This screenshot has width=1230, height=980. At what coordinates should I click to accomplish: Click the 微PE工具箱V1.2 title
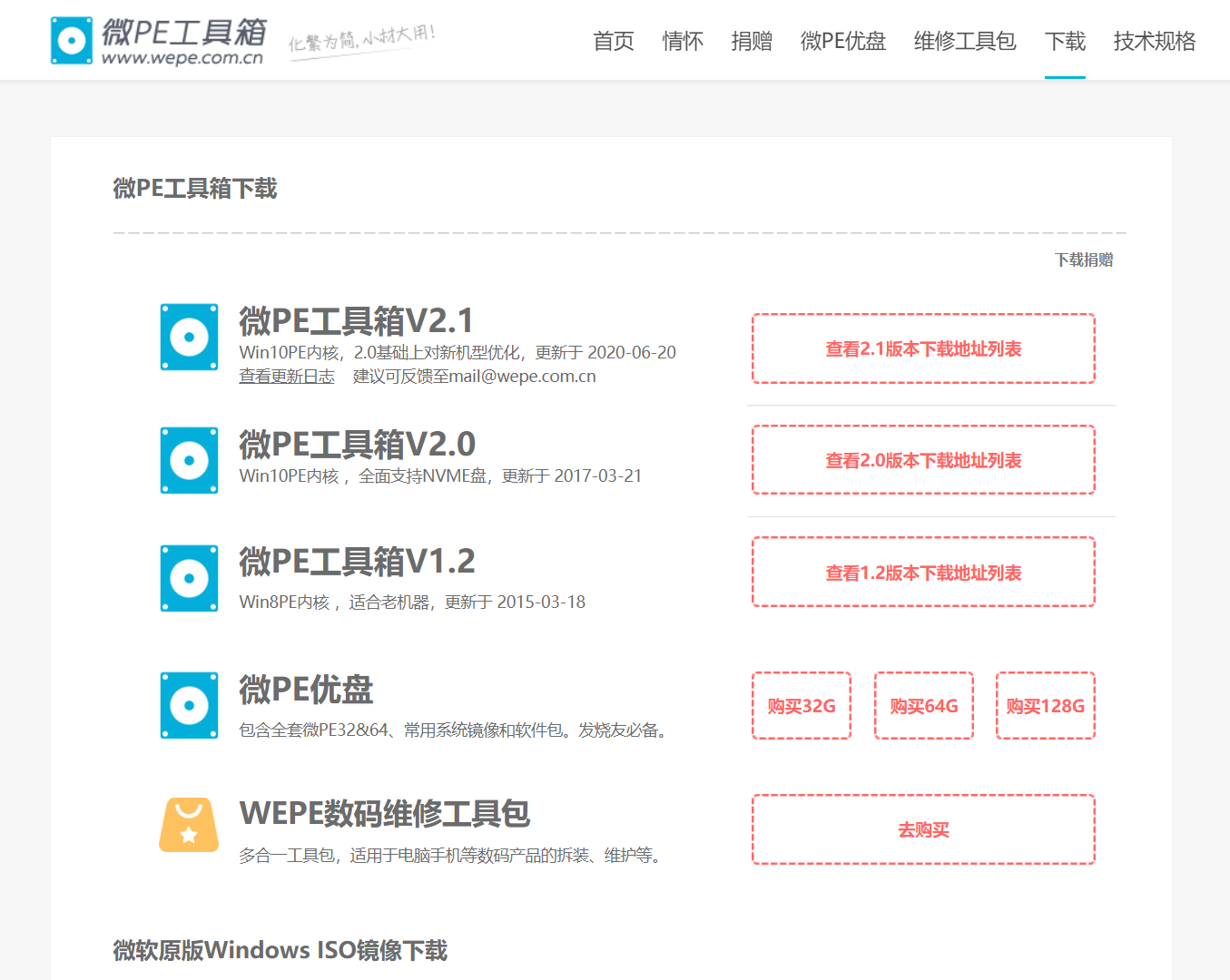(357, 562)
